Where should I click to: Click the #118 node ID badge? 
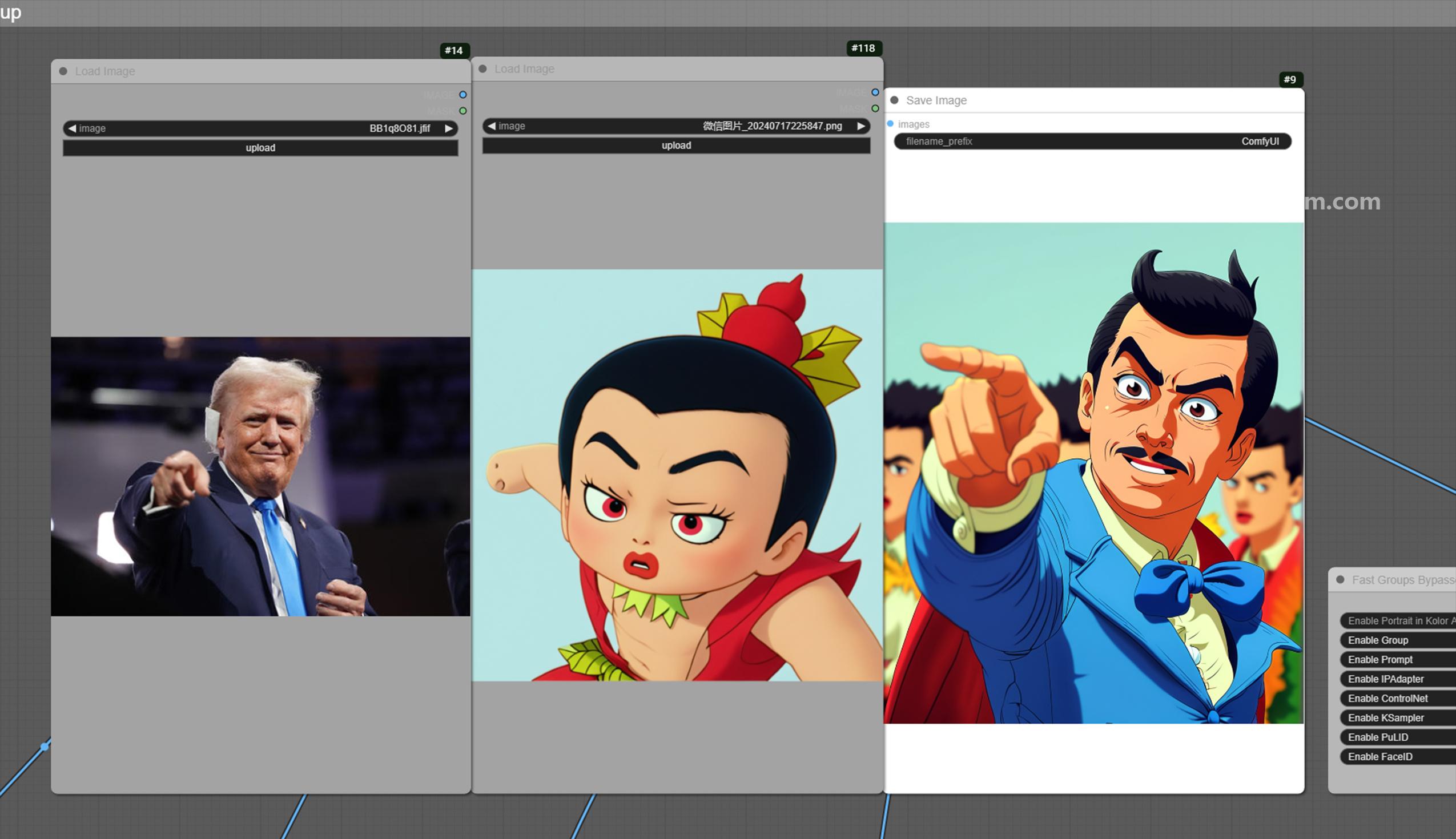coord(863,49)
